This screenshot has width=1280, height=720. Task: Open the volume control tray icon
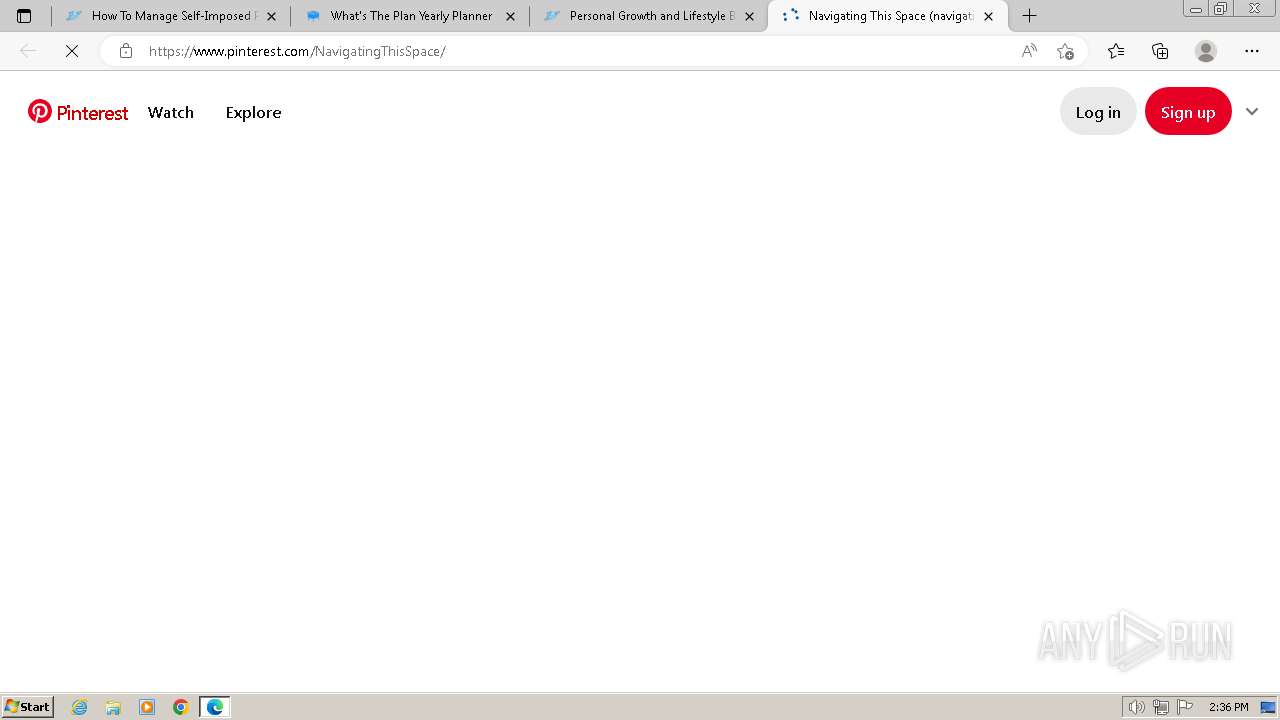tap(1136, 707)
